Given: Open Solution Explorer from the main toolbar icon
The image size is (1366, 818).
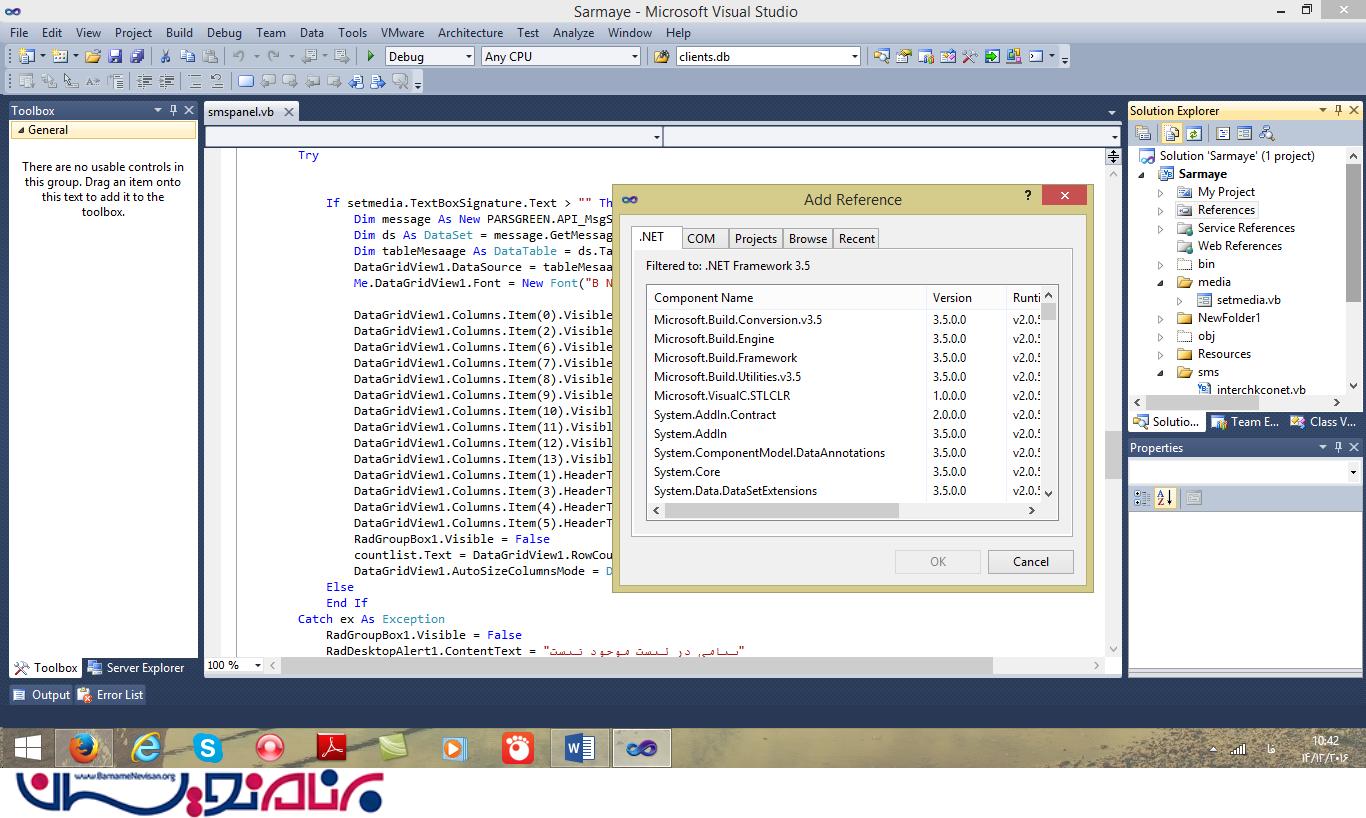Looking at the screenshot, I should coord(882,57).
